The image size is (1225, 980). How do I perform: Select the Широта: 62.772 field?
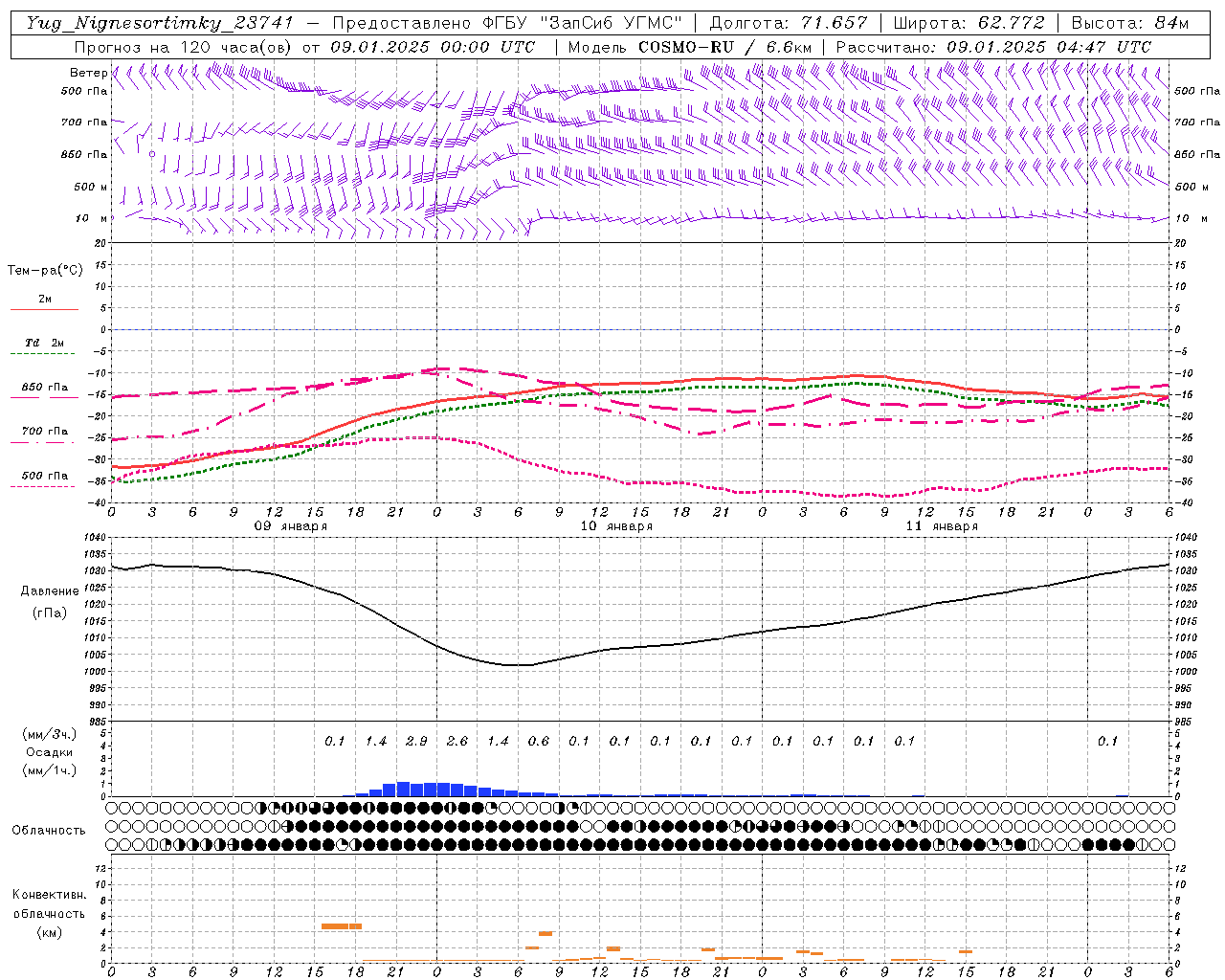969,23
